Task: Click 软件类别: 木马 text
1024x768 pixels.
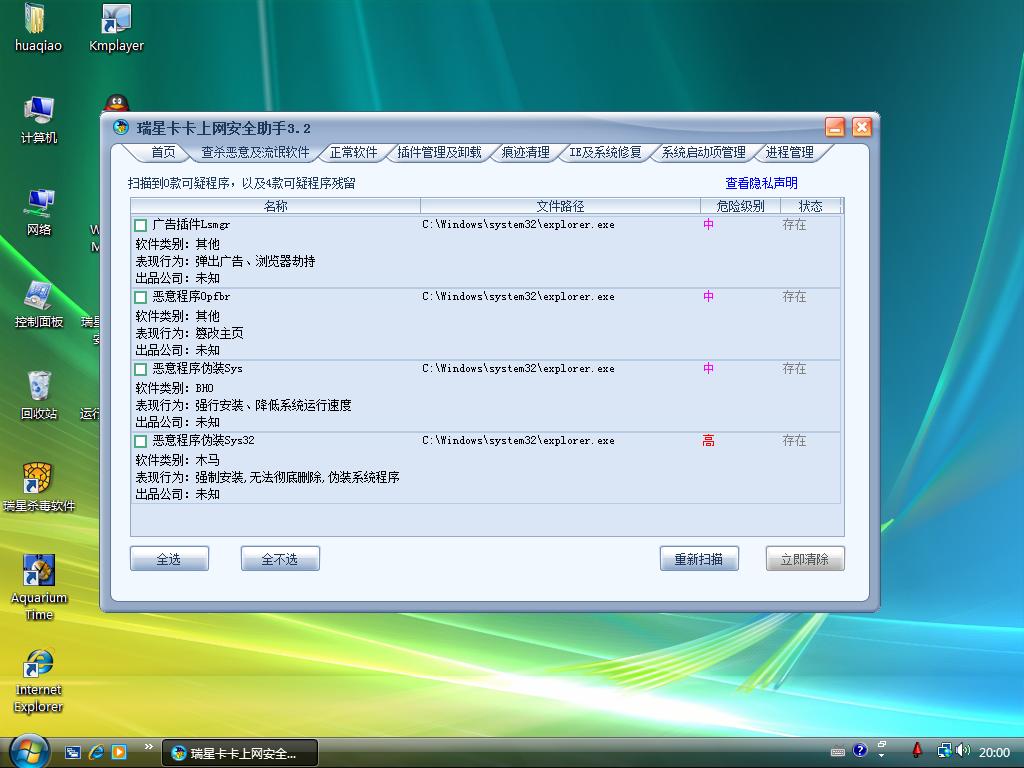Action: pos(177,460)
